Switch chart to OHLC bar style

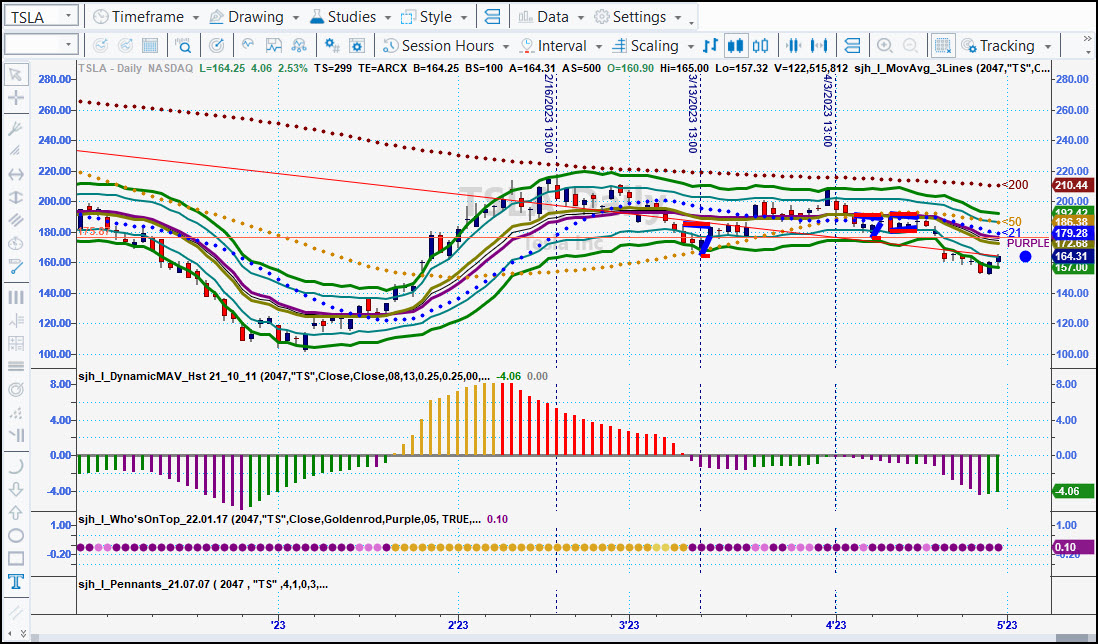711,46
